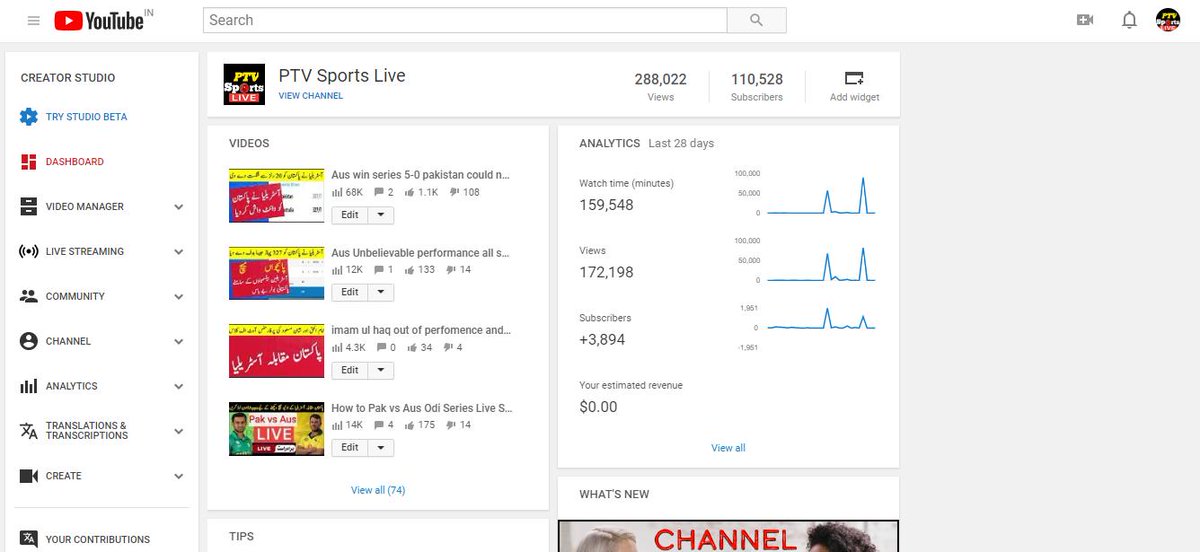Click the Video Manager icon
Viewport: 1200px width, 552px height.
[29, 206]
